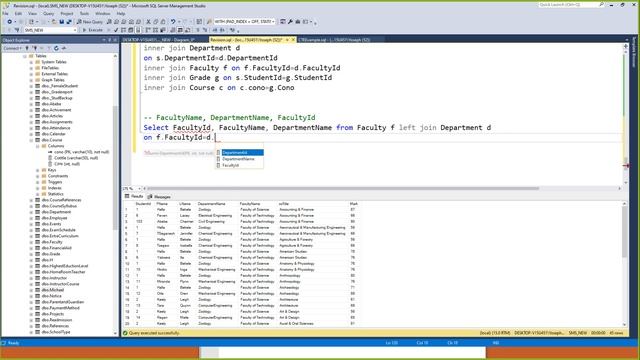Click the Save All icon
The height and width of the screenshot is (360, 640).
69,22
